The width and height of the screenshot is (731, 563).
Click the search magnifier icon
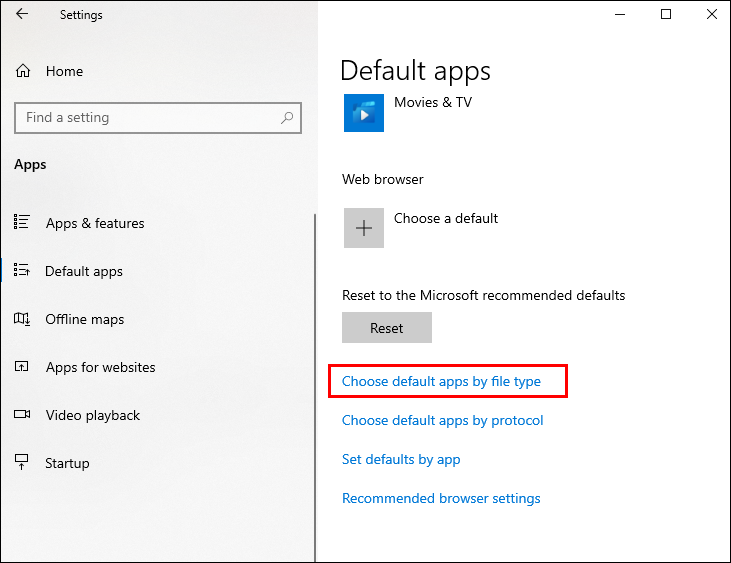coord(287,118)
